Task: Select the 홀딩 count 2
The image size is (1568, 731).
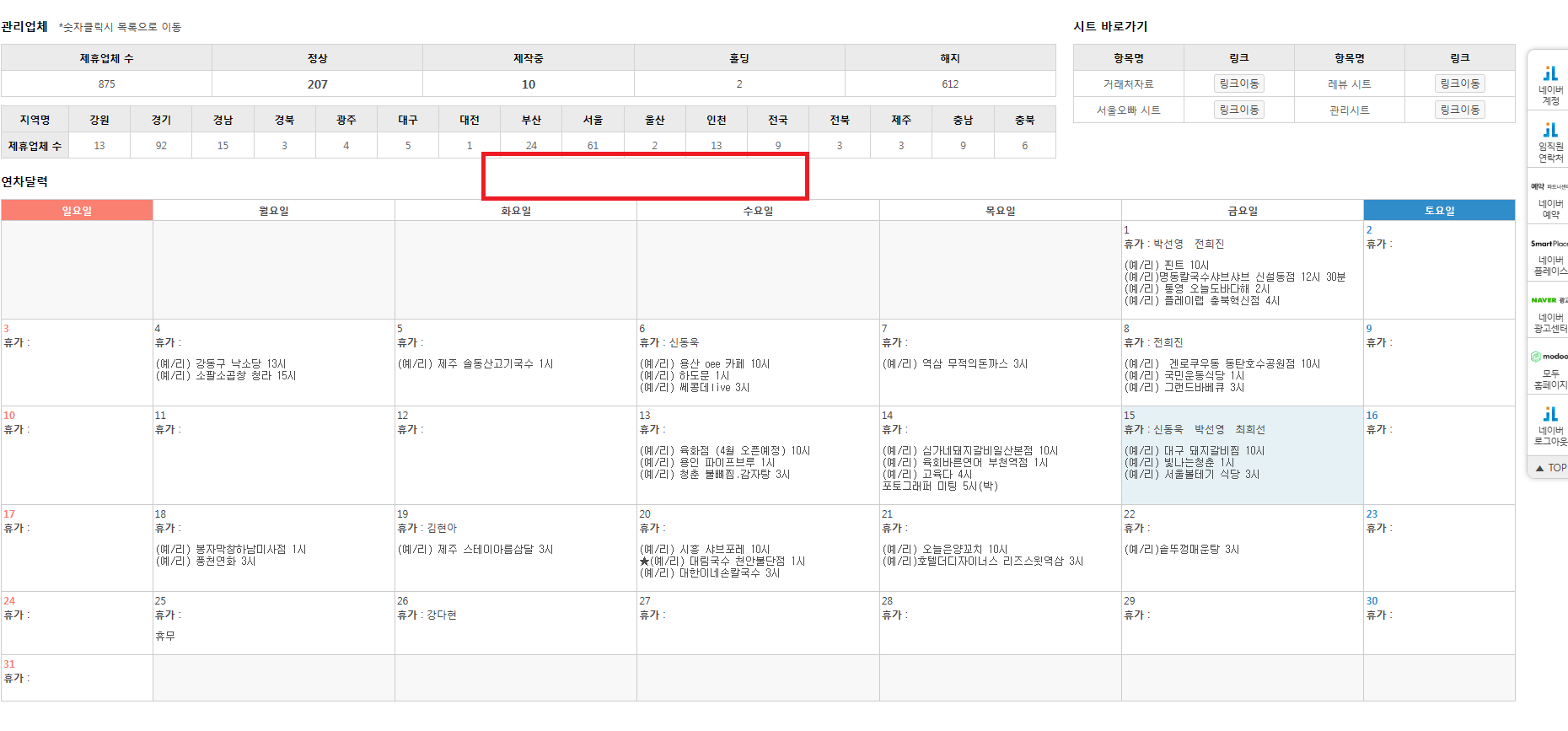Action: pos(738,84)
